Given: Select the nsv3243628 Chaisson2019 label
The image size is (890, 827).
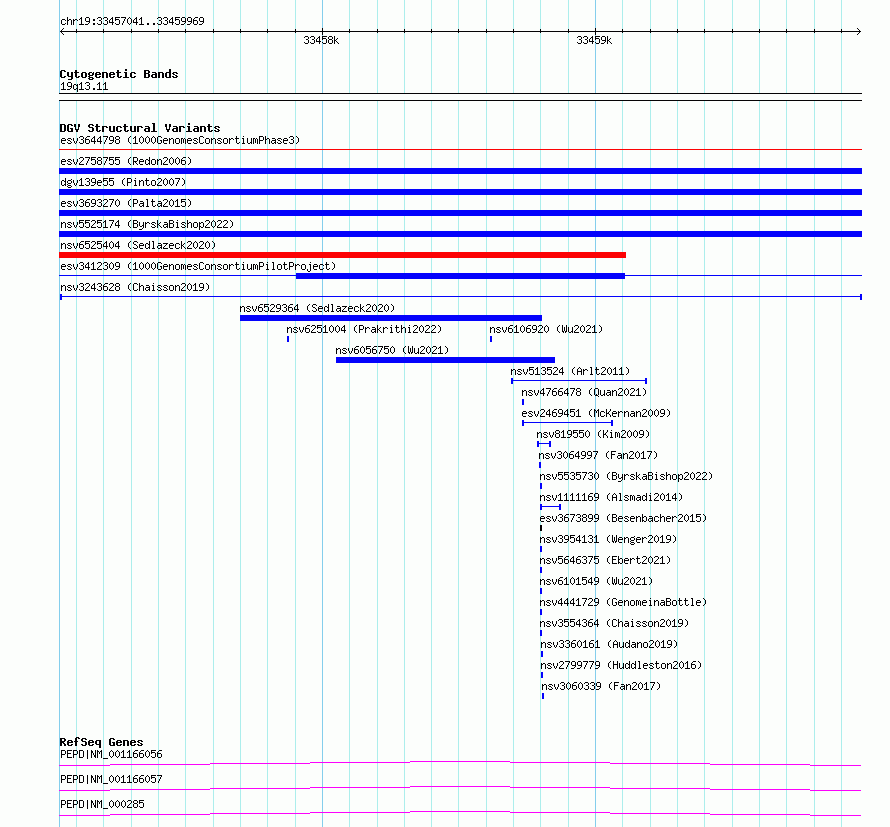Looking at the screenshot, I should (x=135, y=287).
